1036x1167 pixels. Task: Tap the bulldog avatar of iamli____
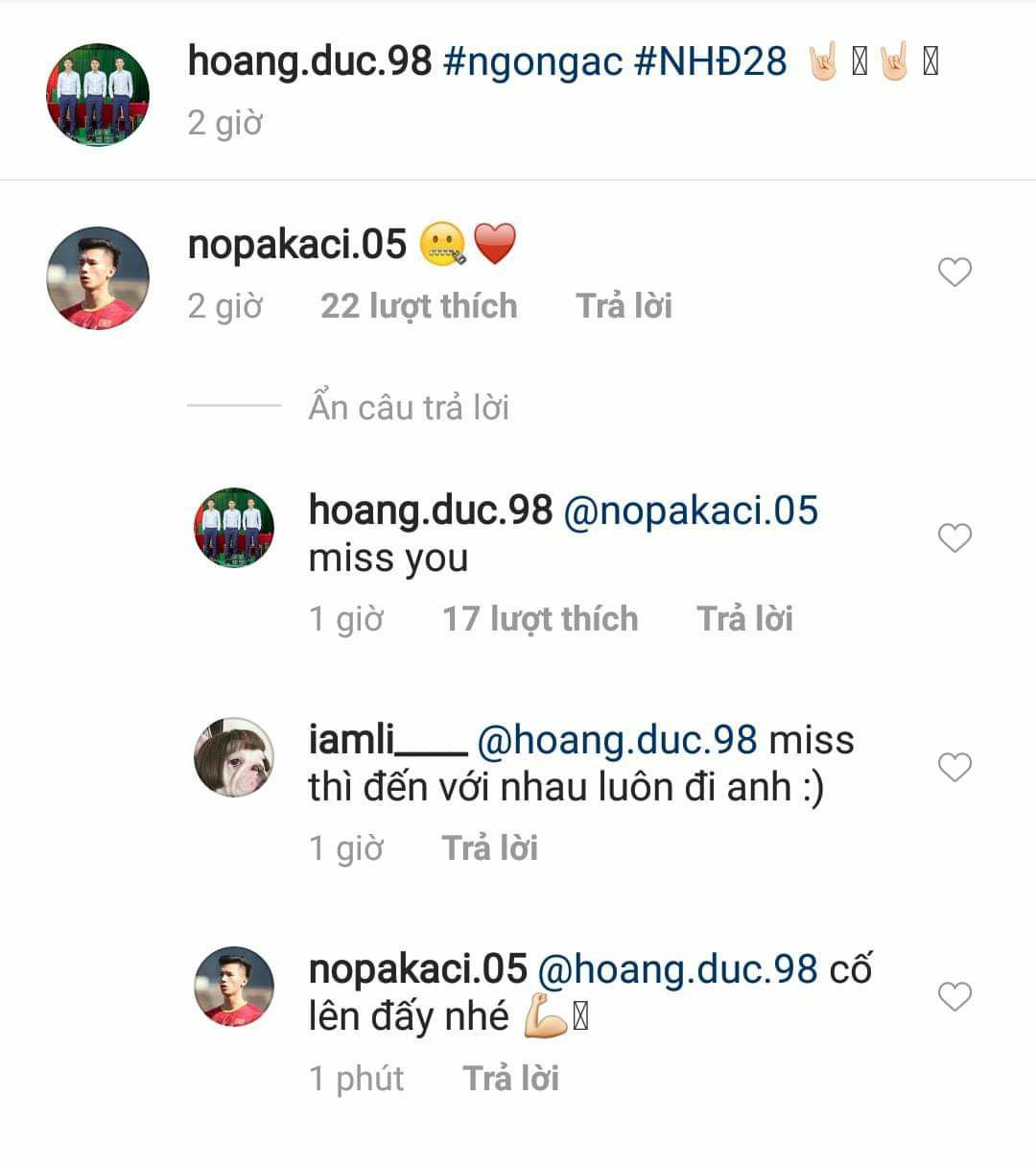(x=234, y=757)
